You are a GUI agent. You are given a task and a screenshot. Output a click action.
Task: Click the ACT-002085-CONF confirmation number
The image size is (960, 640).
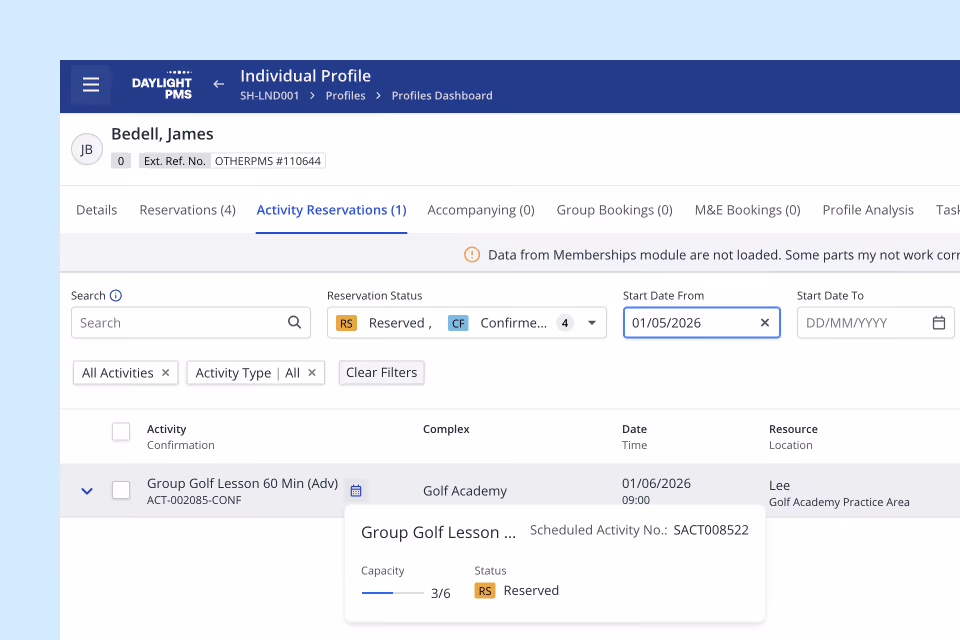pyautogui.click(x=194, y=500)
